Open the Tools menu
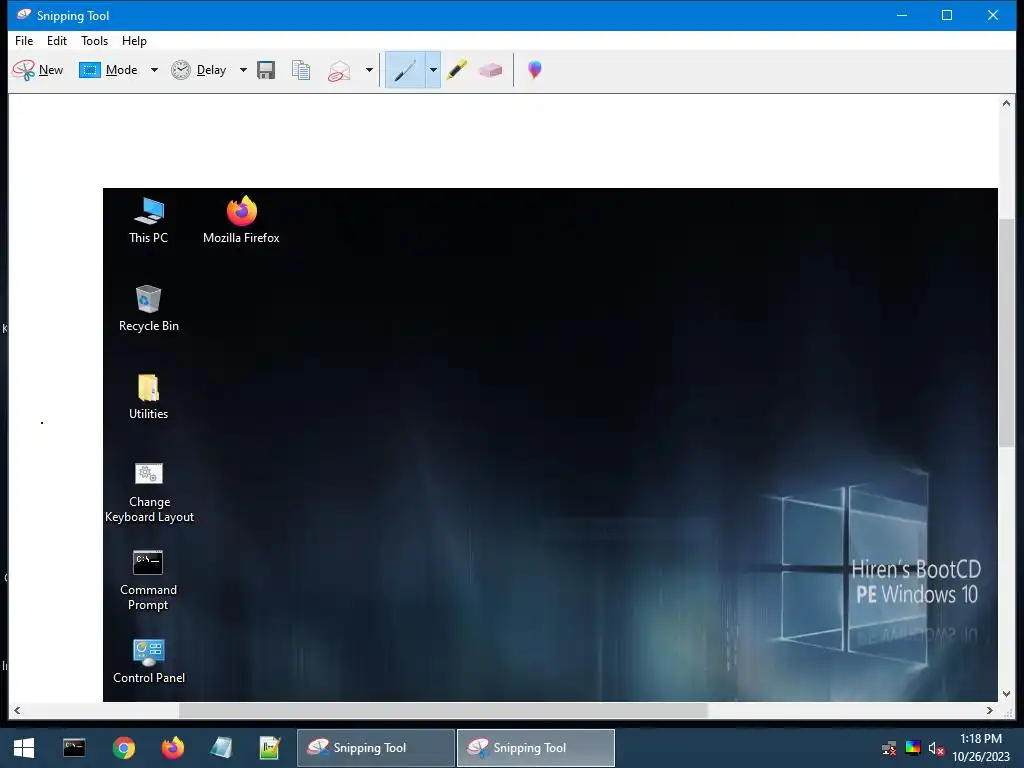The image size is (1024, 768). (x=95, y=40)
